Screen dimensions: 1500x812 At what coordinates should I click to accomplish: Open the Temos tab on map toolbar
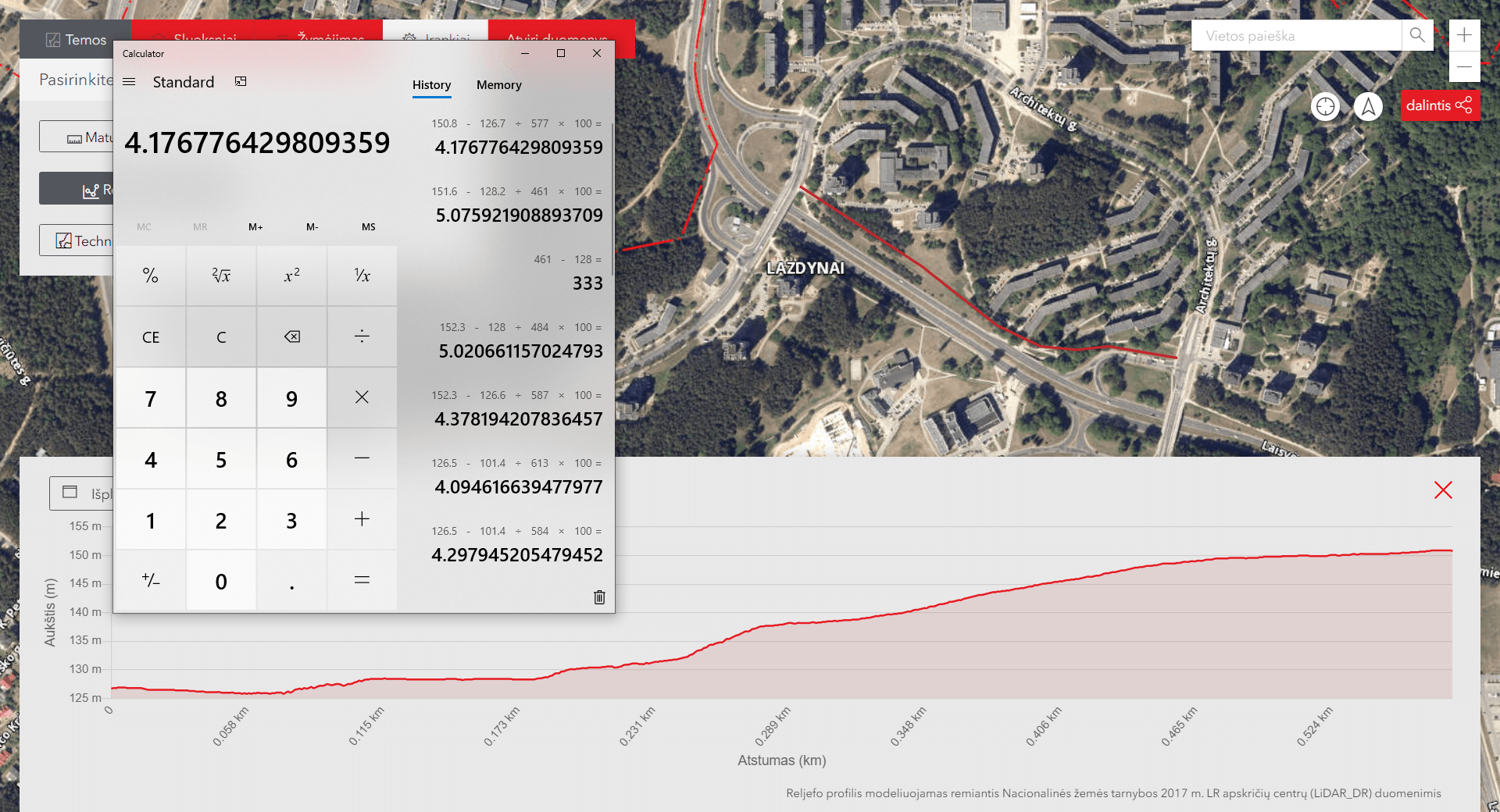coord(76,40)
